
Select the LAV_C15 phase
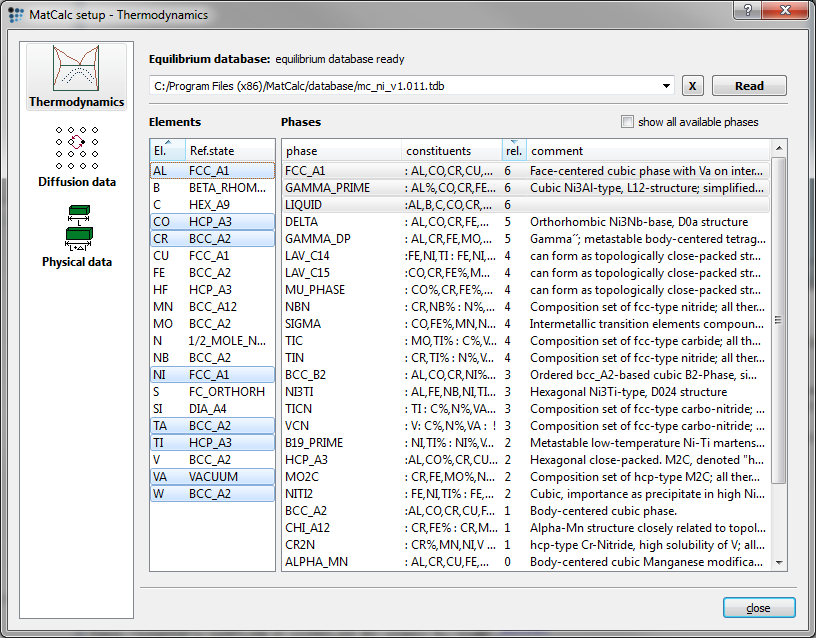(526, 273)
